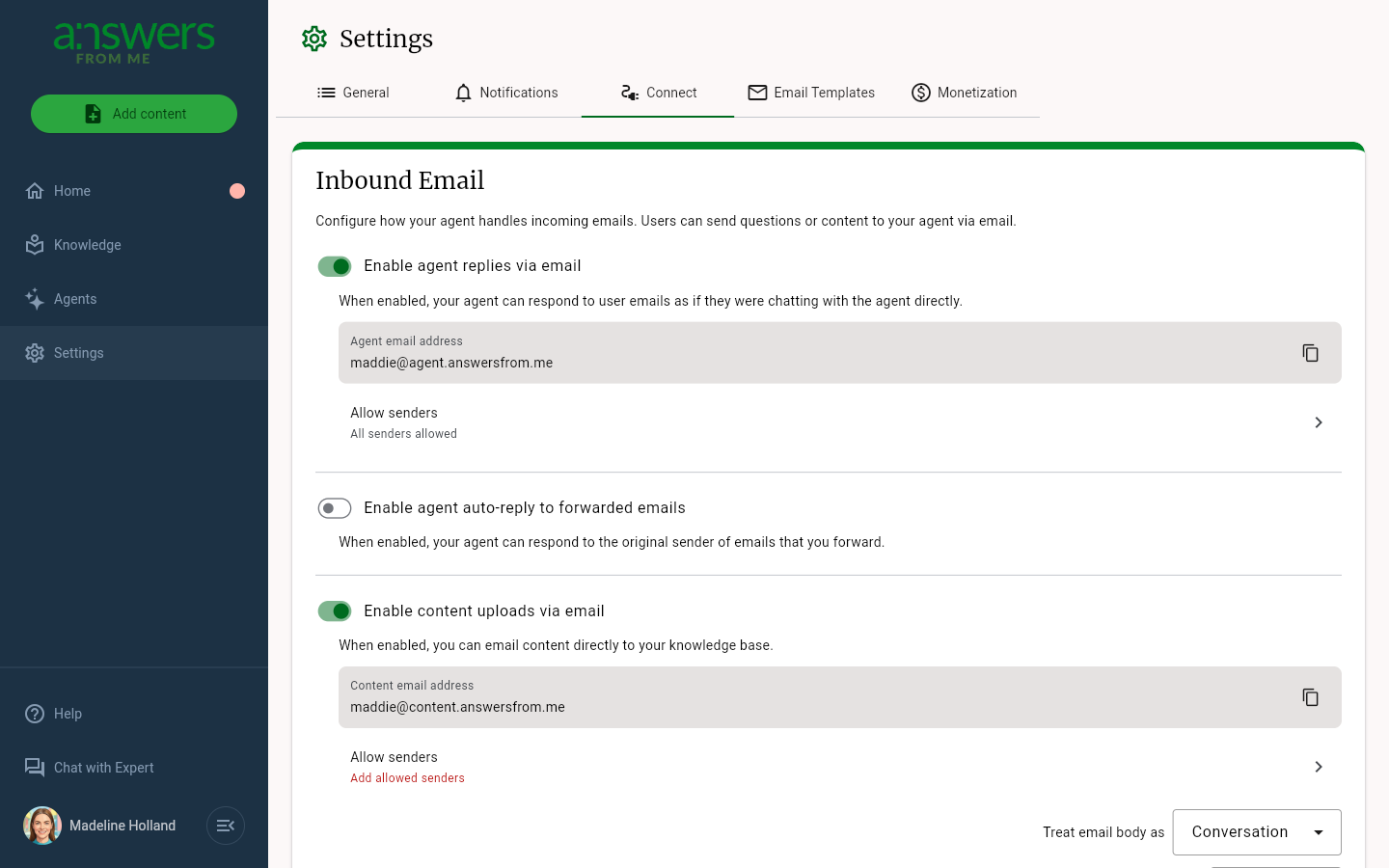Switch to the General tab
Viewport: 1389px width, 868px height.
[x=353, y=93]
